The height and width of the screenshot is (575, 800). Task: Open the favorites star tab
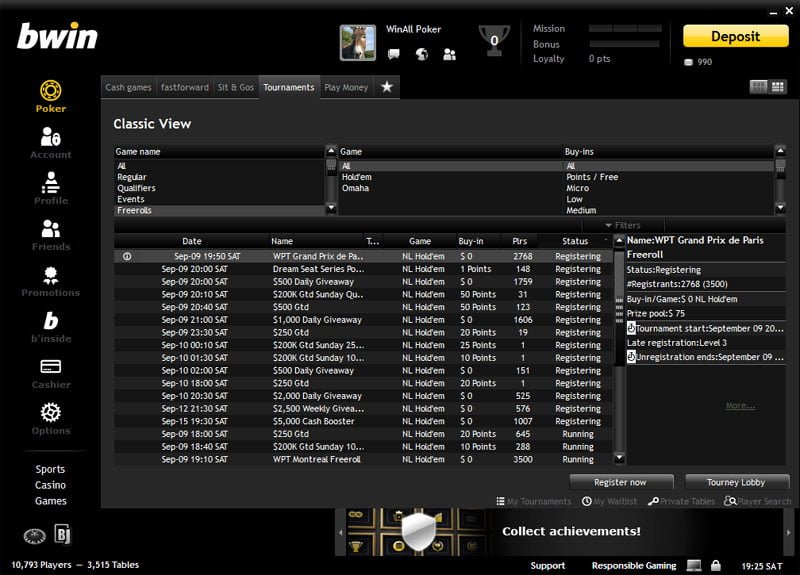pos(387,87)
